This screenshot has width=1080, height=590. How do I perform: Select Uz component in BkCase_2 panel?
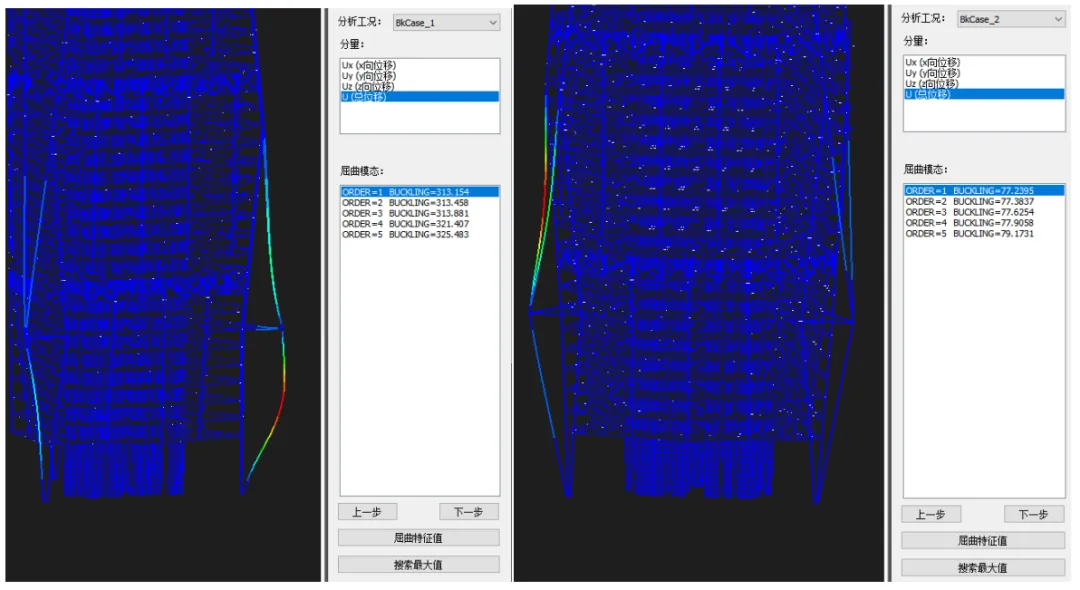(932, 83)
